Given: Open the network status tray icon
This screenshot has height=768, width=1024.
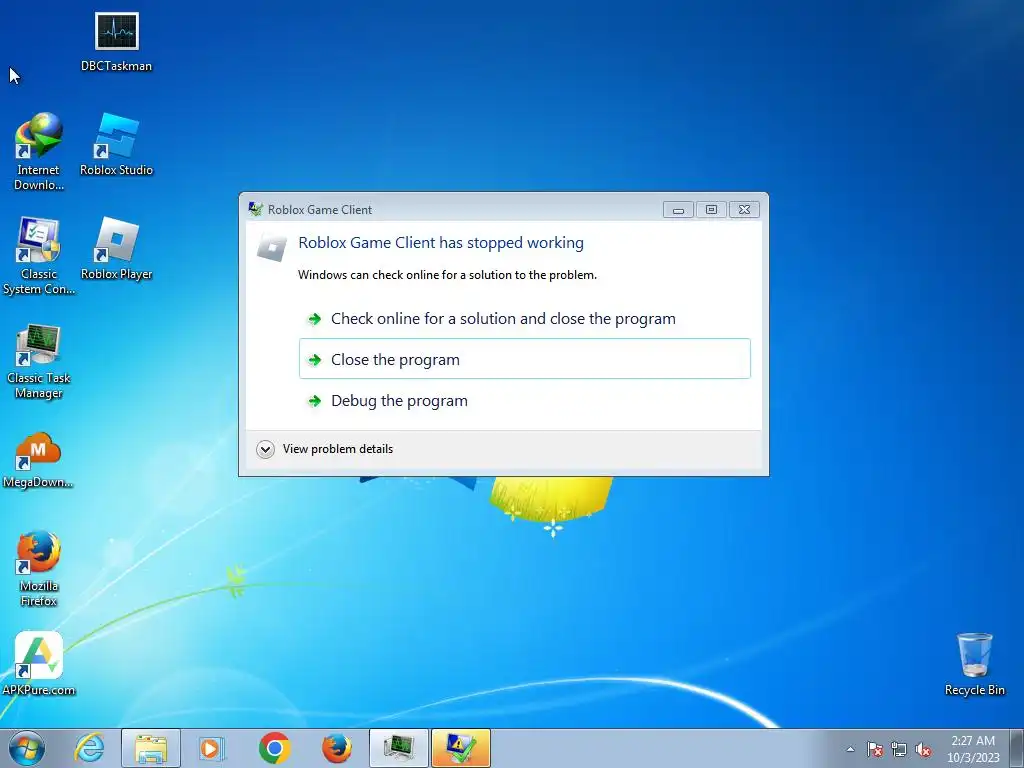Looking at the screenshot, I should 899,749.
